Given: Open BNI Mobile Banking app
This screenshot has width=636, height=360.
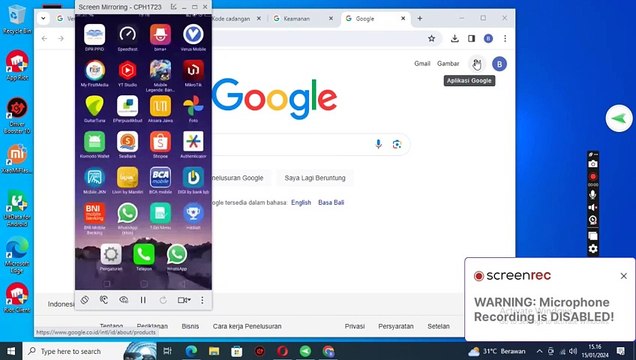Looking at the screenshot, I should pos(95,213).
